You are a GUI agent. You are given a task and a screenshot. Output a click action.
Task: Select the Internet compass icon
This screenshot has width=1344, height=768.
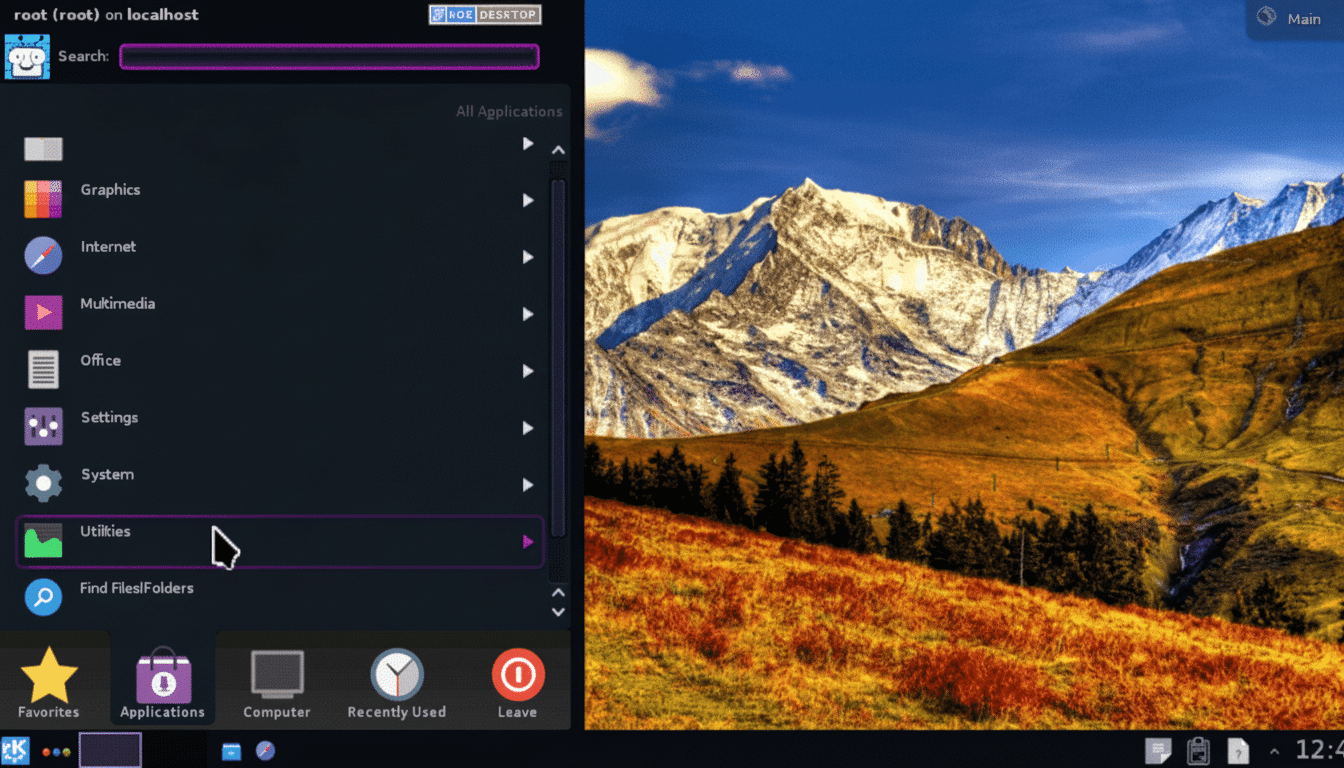coord(43,255)
